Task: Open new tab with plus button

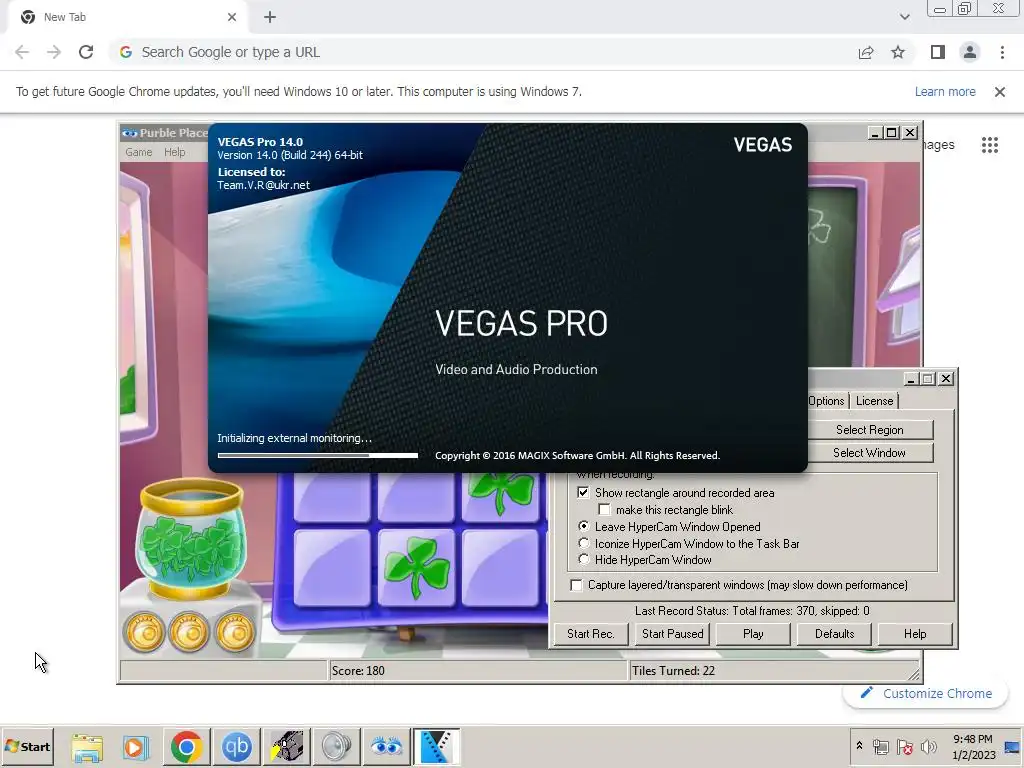Action: pyautogui.click(x=270, y=17)
